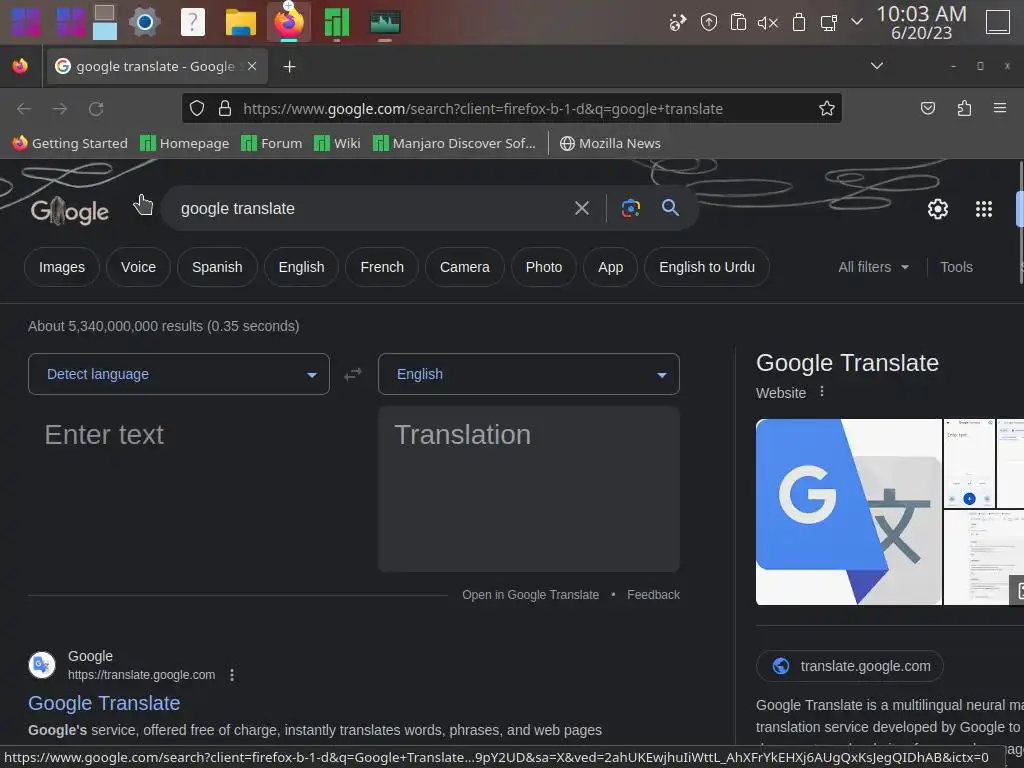Save page to Pocket
Viewport: 1024px width, 768px height.
(x=927, y=108)
